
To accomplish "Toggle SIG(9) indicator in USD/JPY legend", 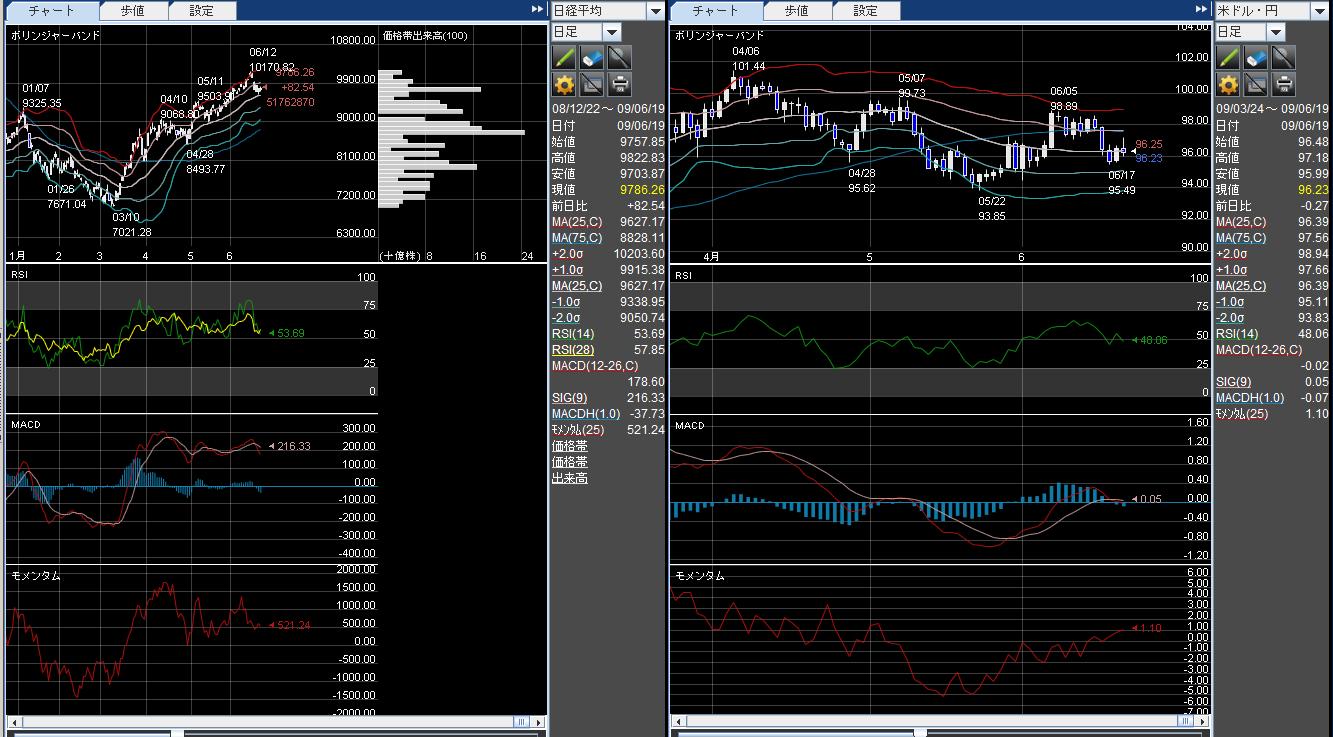I will coord(1233,382).
